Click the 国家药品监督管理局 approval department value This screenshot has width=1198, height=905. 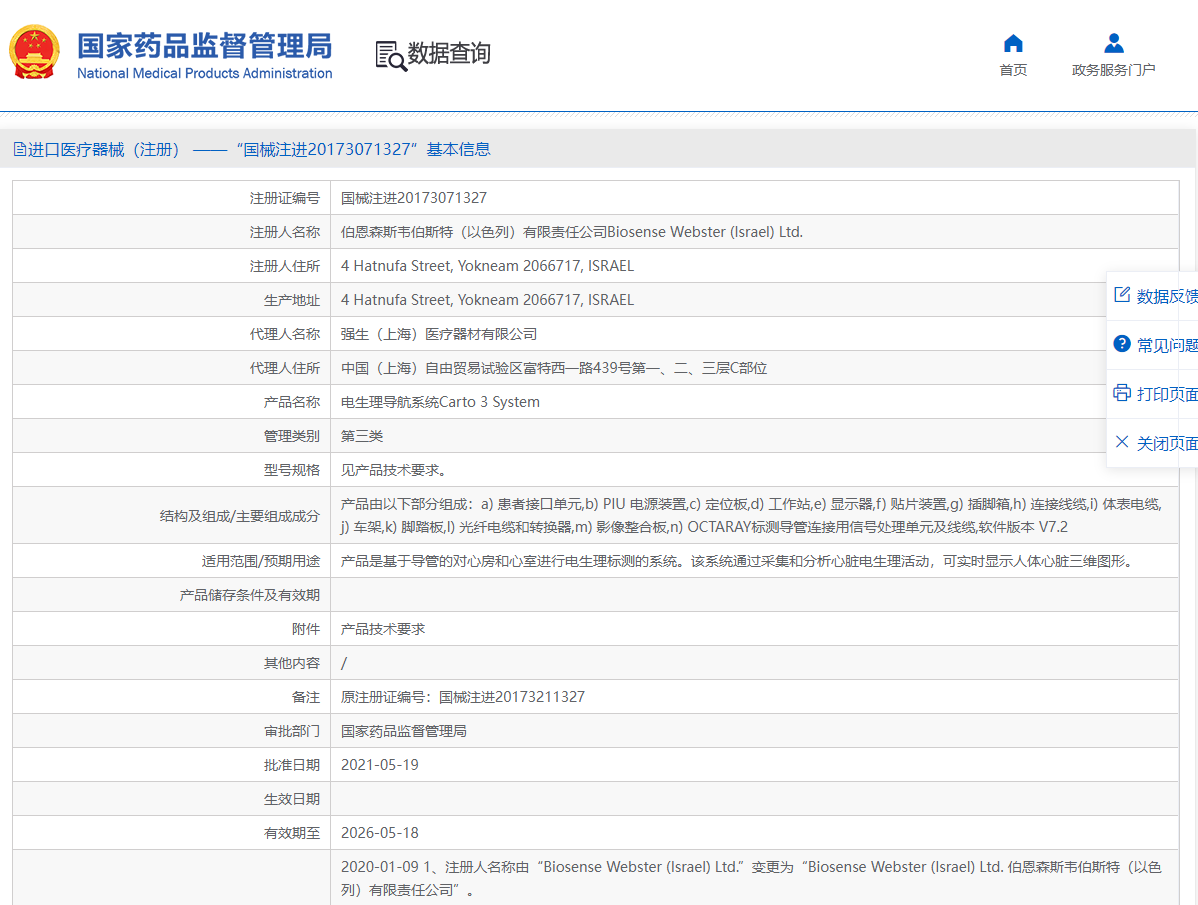[x=403, y=731]
